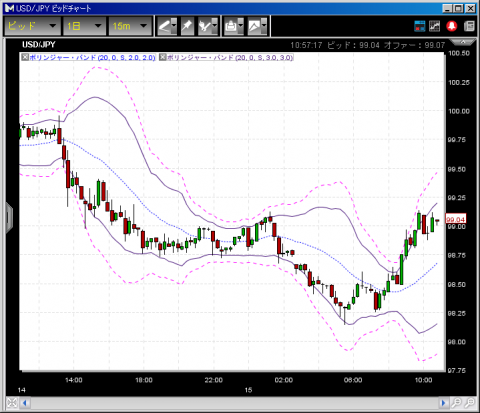The image size is (480, 413).
Task: Click the 100.00 price axis label
Action: 459,111
